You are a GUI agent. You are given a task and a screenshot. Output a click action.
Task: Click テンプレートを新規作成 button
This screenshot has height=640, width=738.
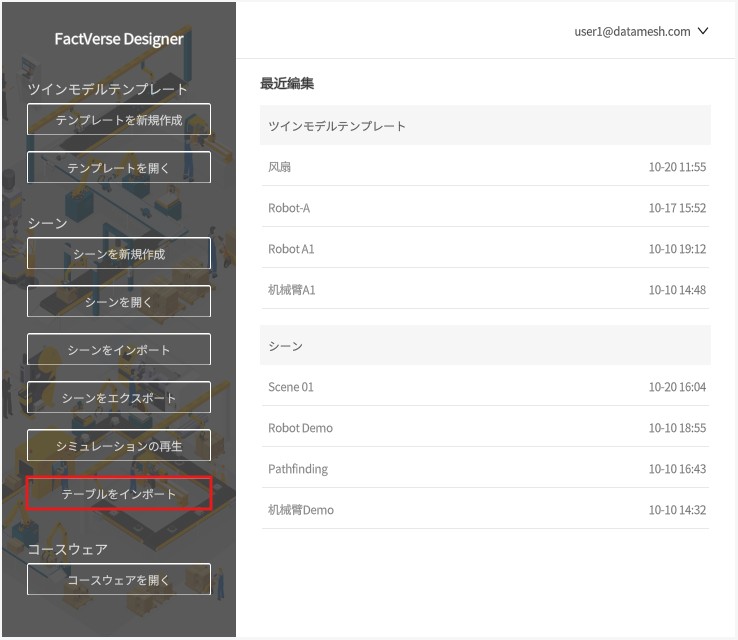[118, 120]
